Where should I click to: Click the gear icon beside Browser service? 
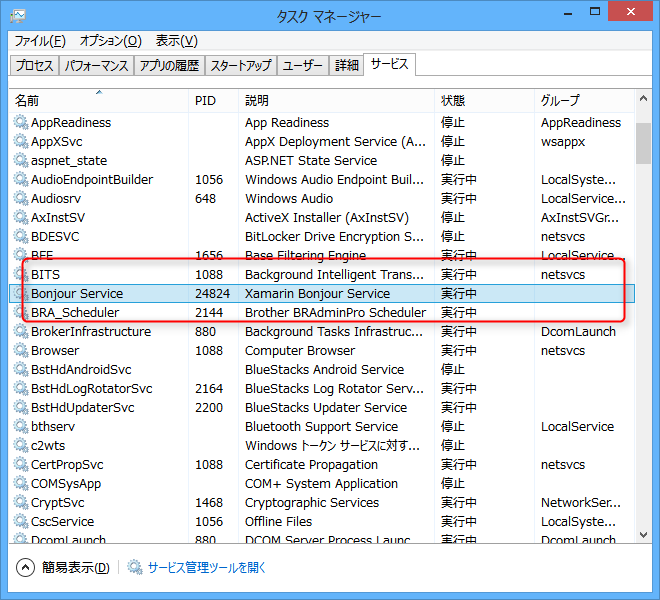tap(21, 351)
